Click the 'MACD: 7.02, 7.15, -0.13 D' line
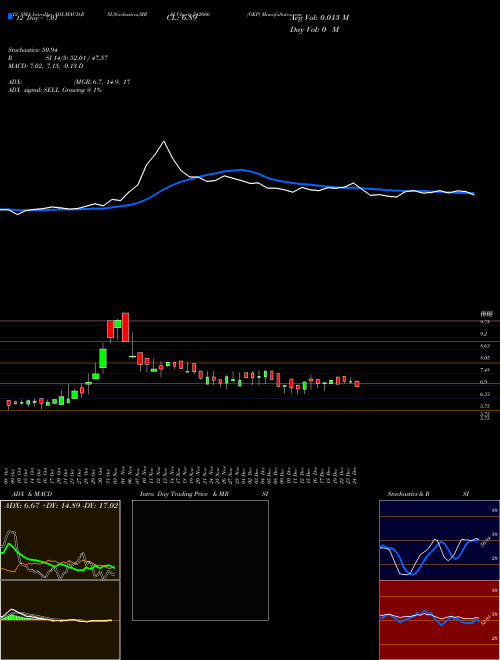The width and height of the screenshot is (500, 660). pos(45,66)
